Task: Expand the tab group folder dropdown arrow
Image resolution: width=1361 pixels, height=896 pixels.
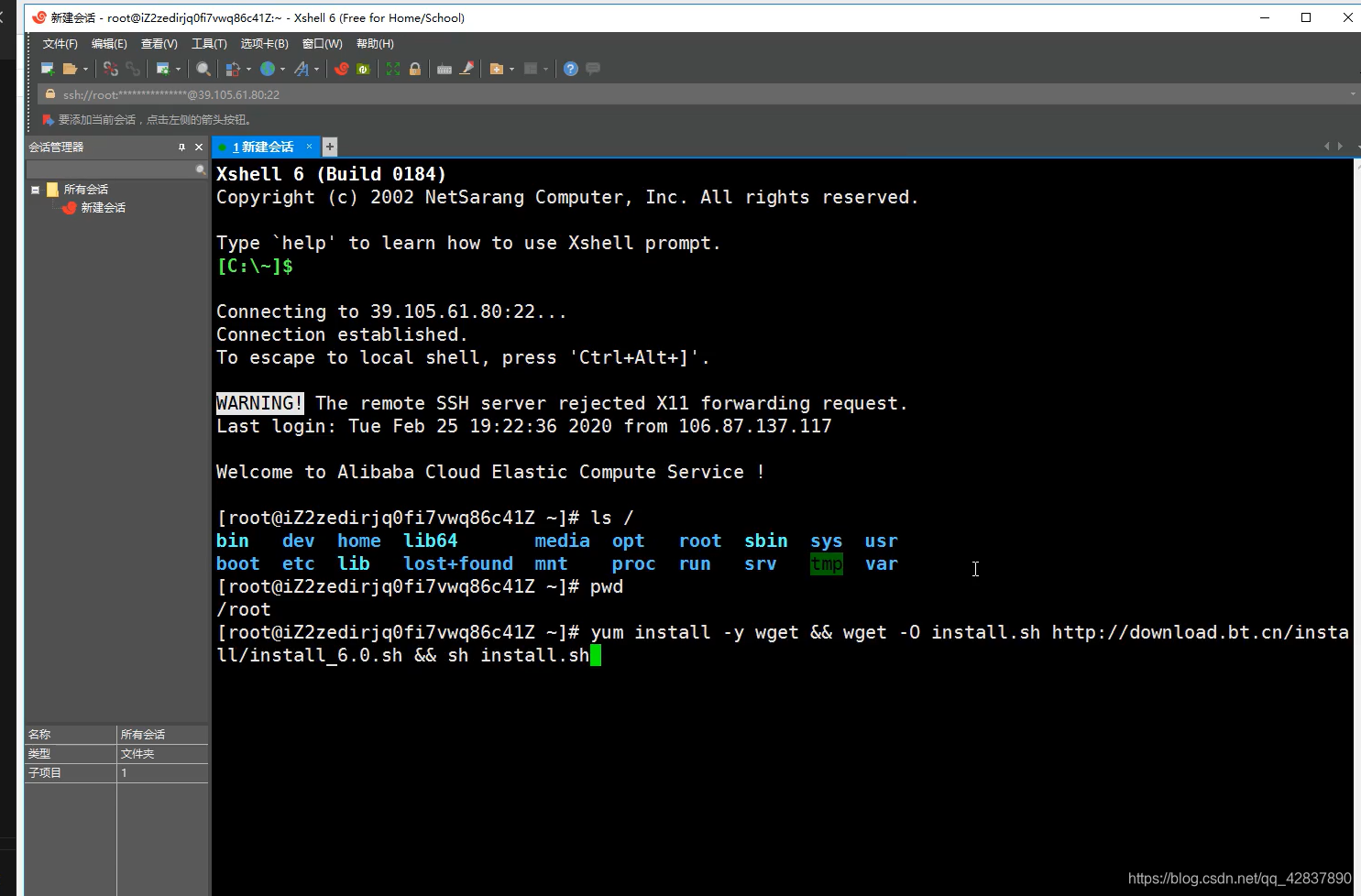Action: 511,69
